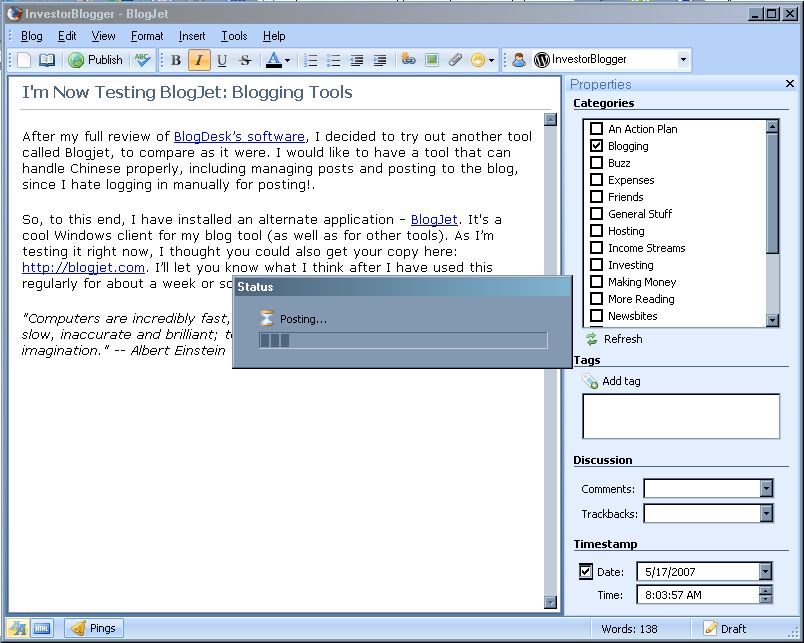
Task: Check the Expenses category
Action: tap(596, 179)
